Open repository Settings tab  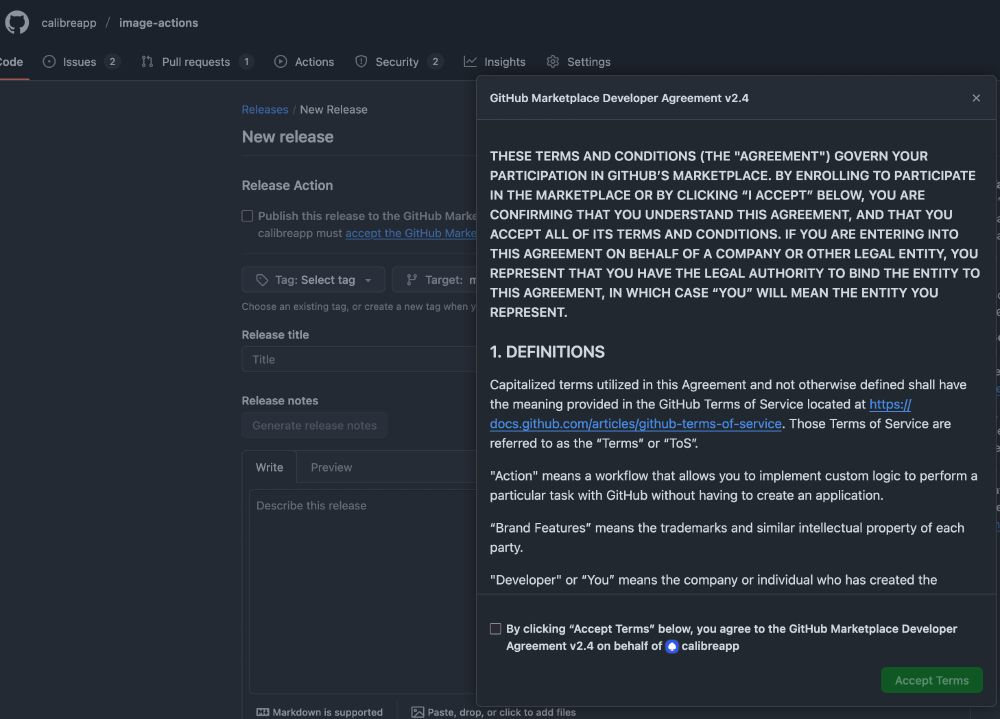point(578,62)
